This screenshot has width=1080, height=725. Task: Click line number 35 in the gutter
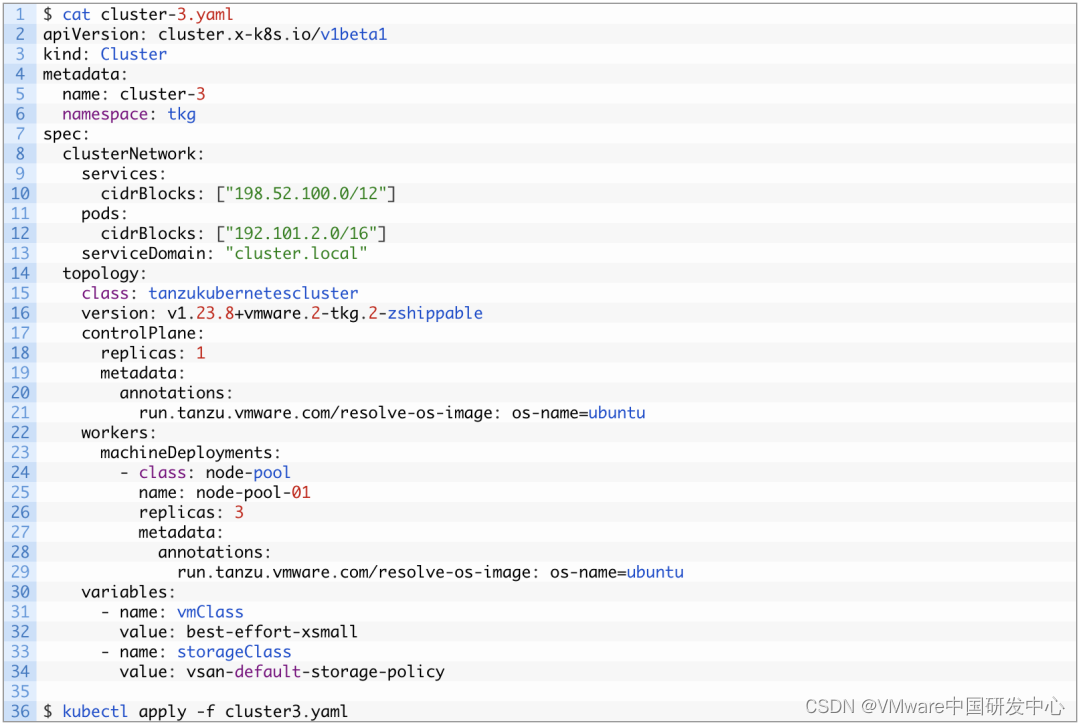click(x=20, y=692)
